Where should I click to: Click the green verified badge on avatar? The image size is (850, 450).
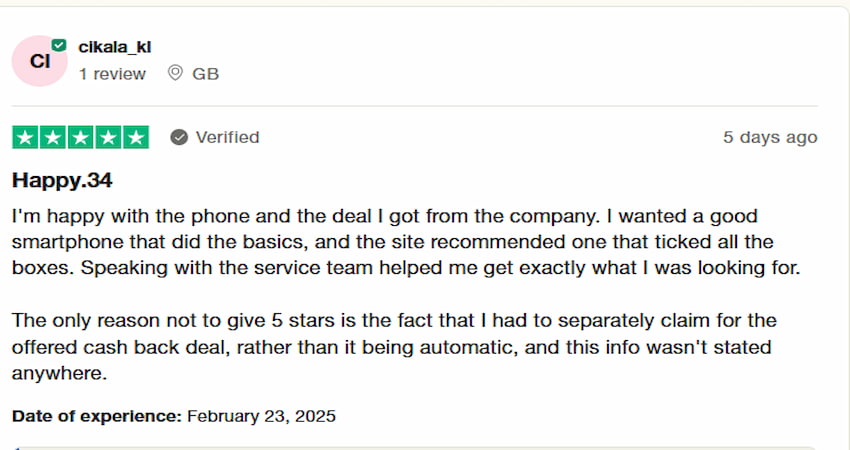(x=59, y=45)
